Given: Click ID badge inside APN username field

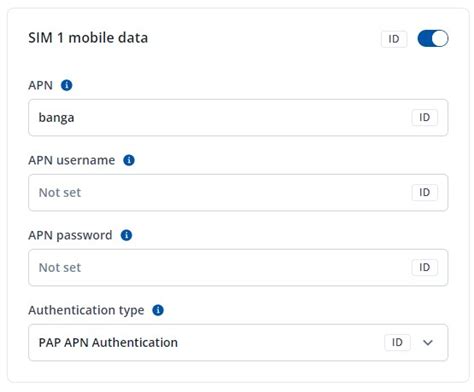Looking at the screenshot, I should (x=425, y=192).
